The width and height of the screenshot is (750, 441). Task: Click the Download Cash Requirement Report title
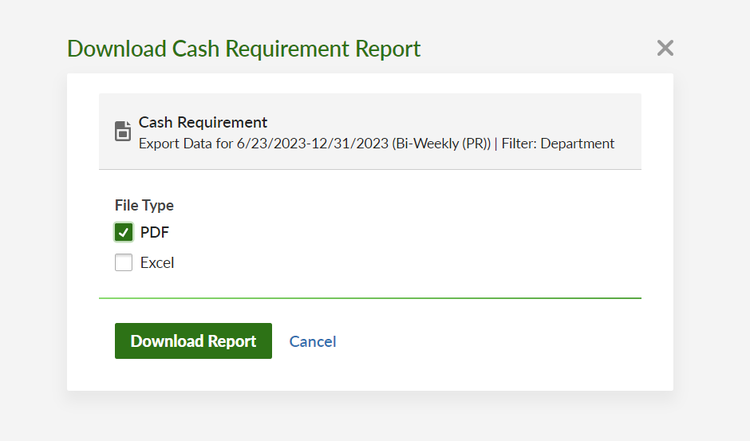point(244,49)
